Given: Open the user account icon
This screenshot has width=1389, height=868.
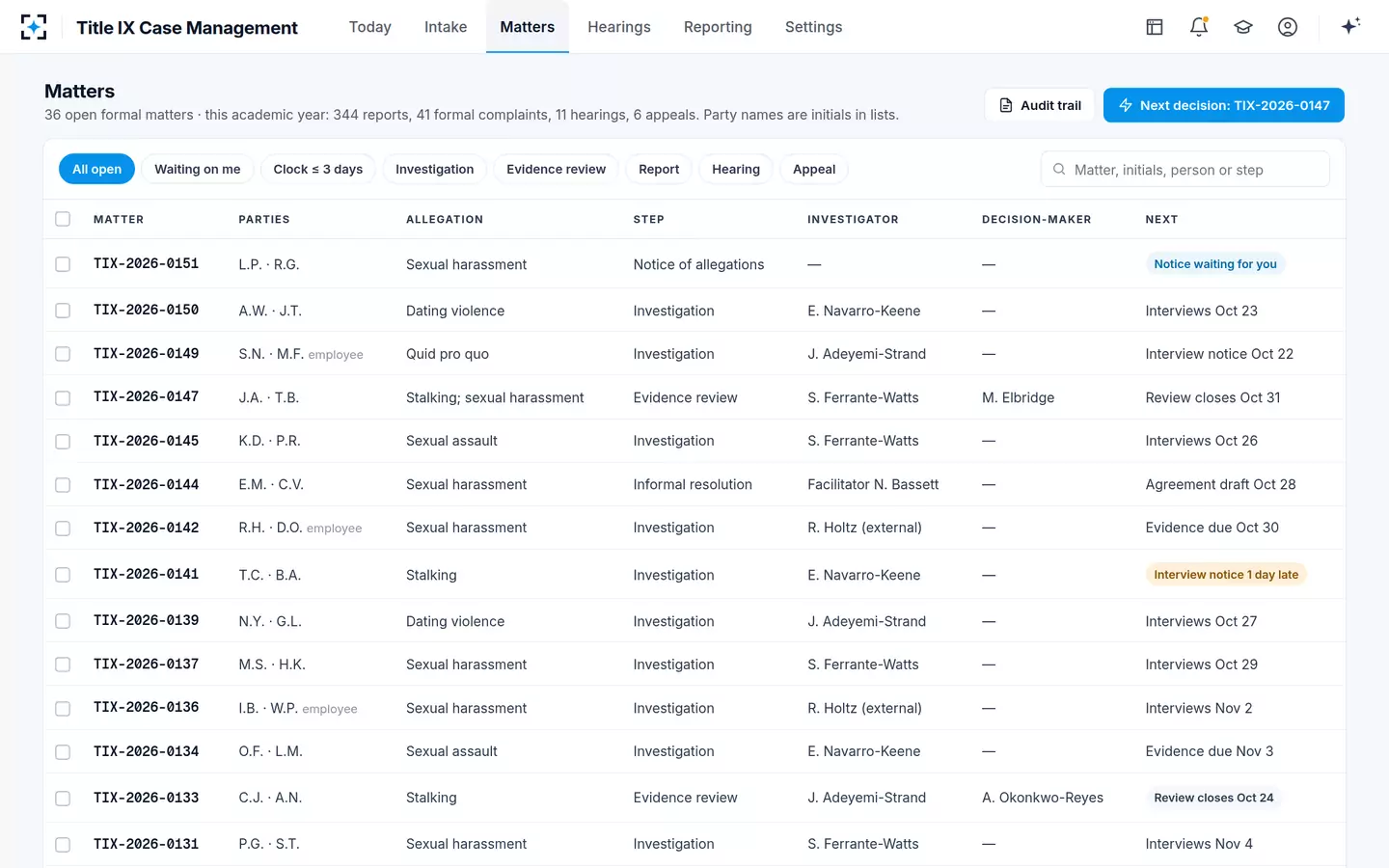Looking at the screenshot, I should coord(1288,27).
